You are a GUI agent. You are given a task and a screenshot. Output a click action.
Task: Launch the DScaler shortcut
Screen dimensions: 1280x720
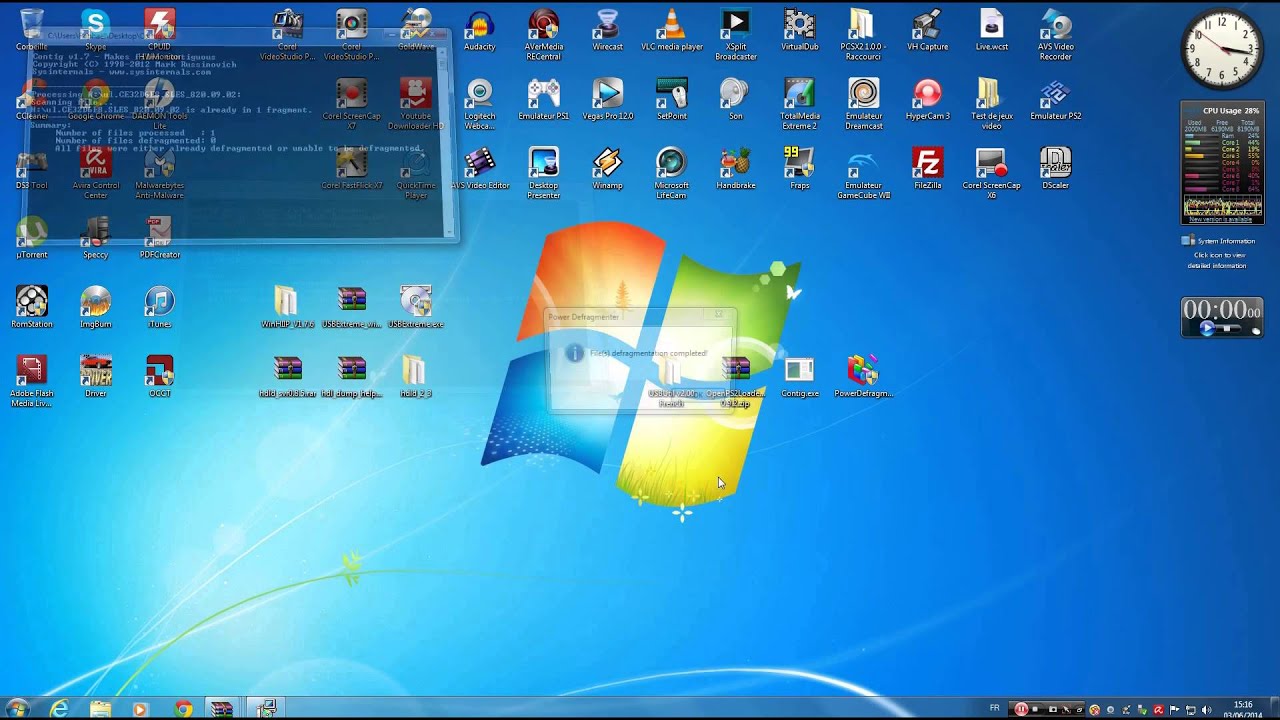[1056, 168]
